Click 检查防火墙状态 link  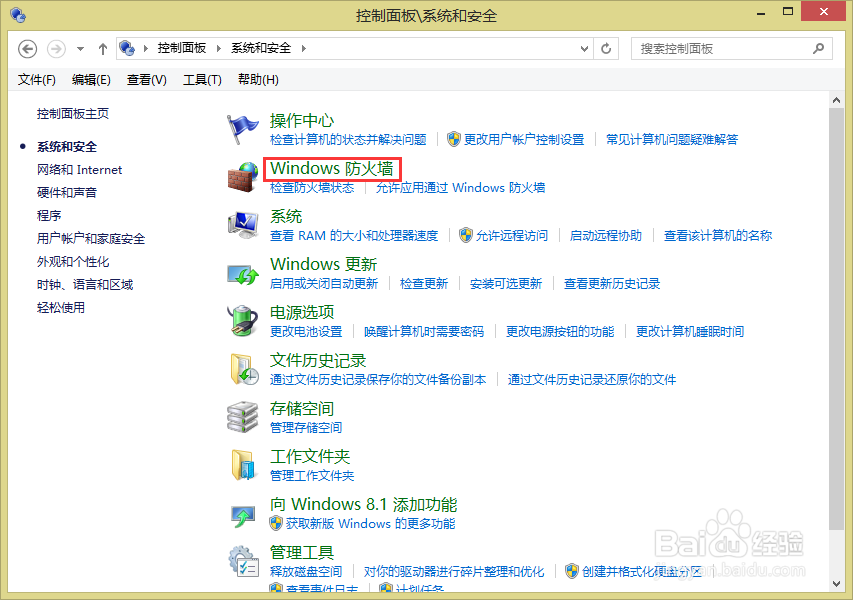coord(312,188)
